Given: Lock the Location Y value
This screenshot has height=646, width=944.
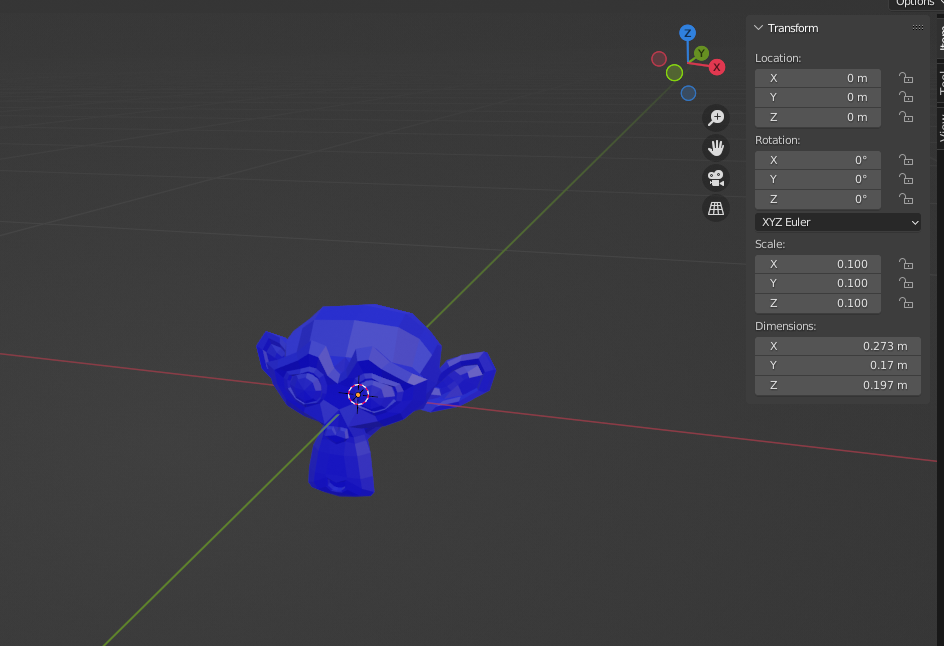Looking at the screenshot, I should [x=906, y=97].
